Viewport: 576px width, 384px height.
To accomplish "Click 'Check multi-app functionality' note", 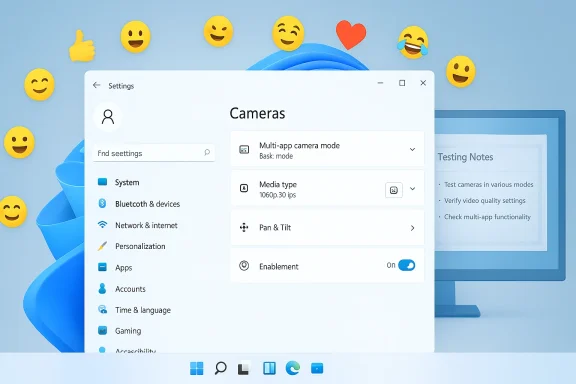I will [487, 217].
